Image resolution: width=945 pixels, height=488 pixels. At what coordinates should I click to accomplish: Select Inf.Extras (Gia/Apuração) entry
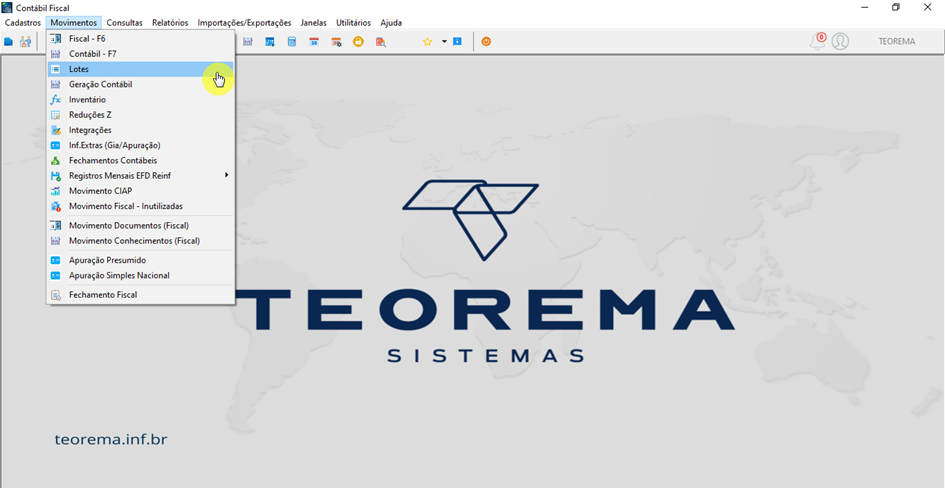click(x=140, y=145)
